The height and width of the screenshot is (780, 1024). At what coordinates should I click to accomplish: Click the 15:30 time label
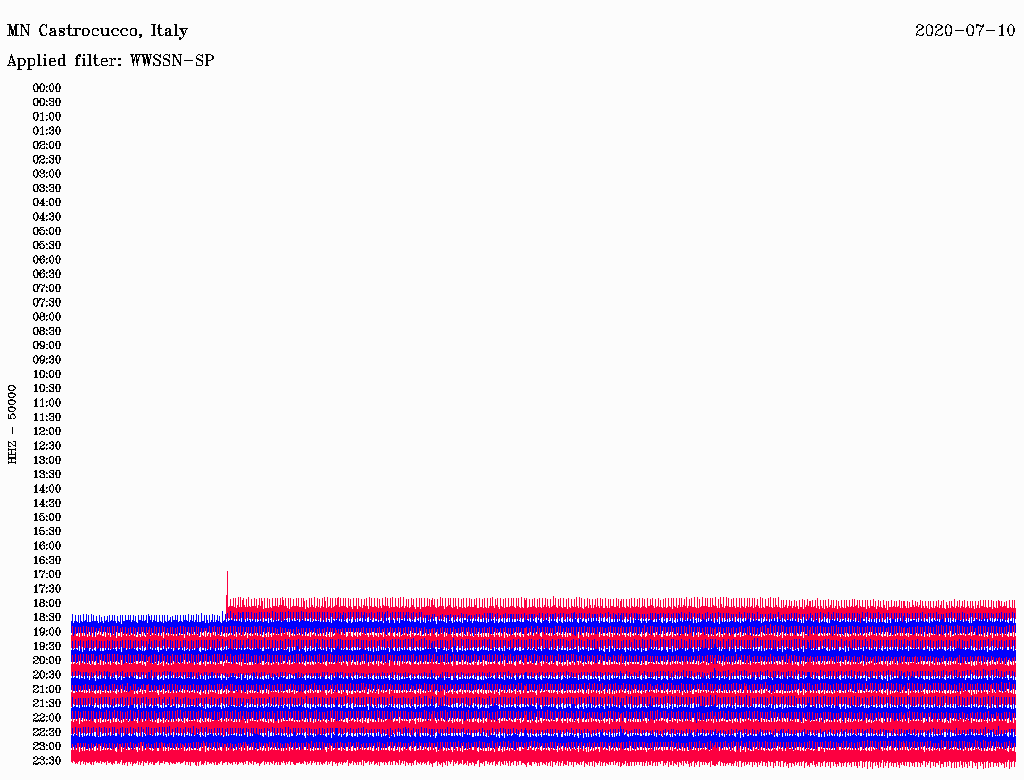click(x=47, y=532)
